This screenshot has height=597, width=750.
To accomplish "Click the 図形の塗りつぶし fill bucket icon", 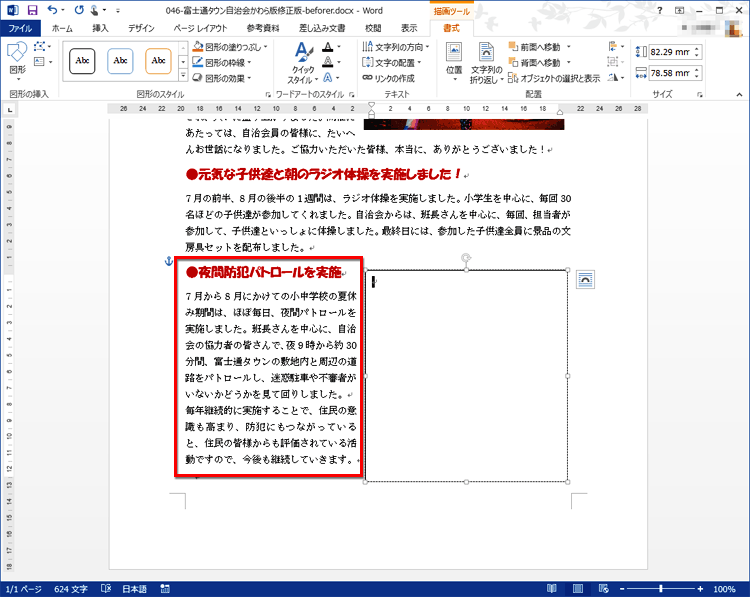I will click(x=198, y=46).
